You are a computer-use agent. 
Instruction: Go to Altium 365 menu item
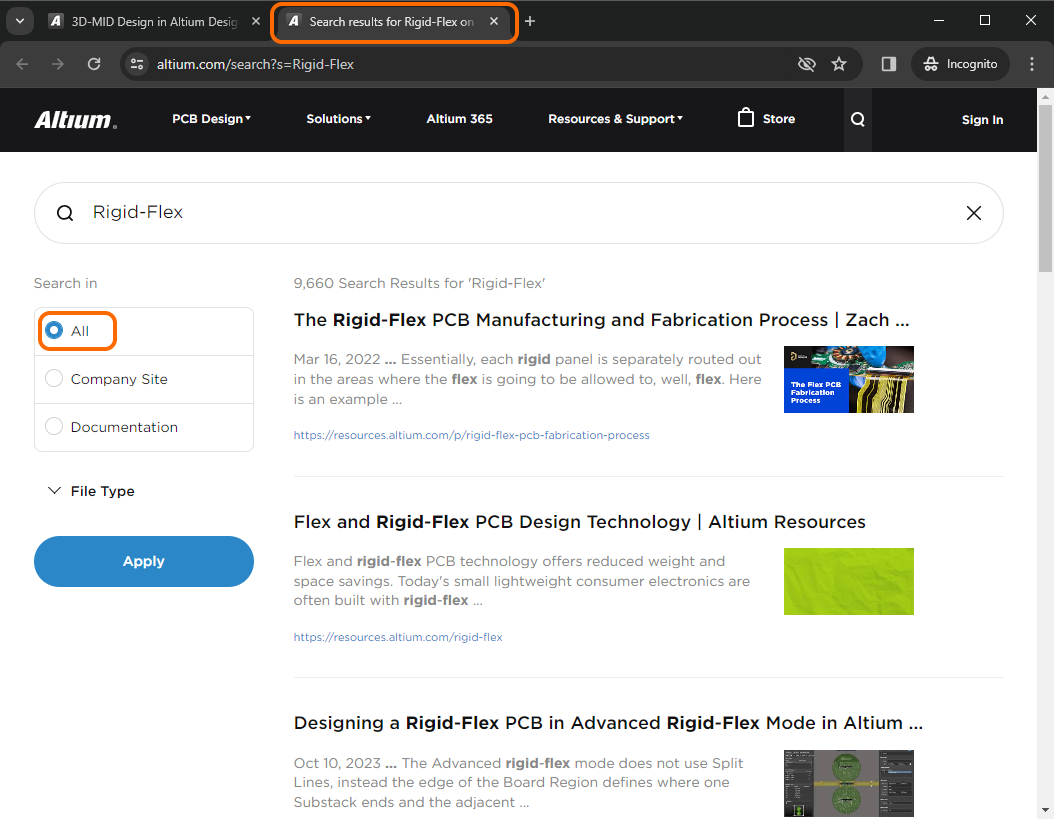460,119
